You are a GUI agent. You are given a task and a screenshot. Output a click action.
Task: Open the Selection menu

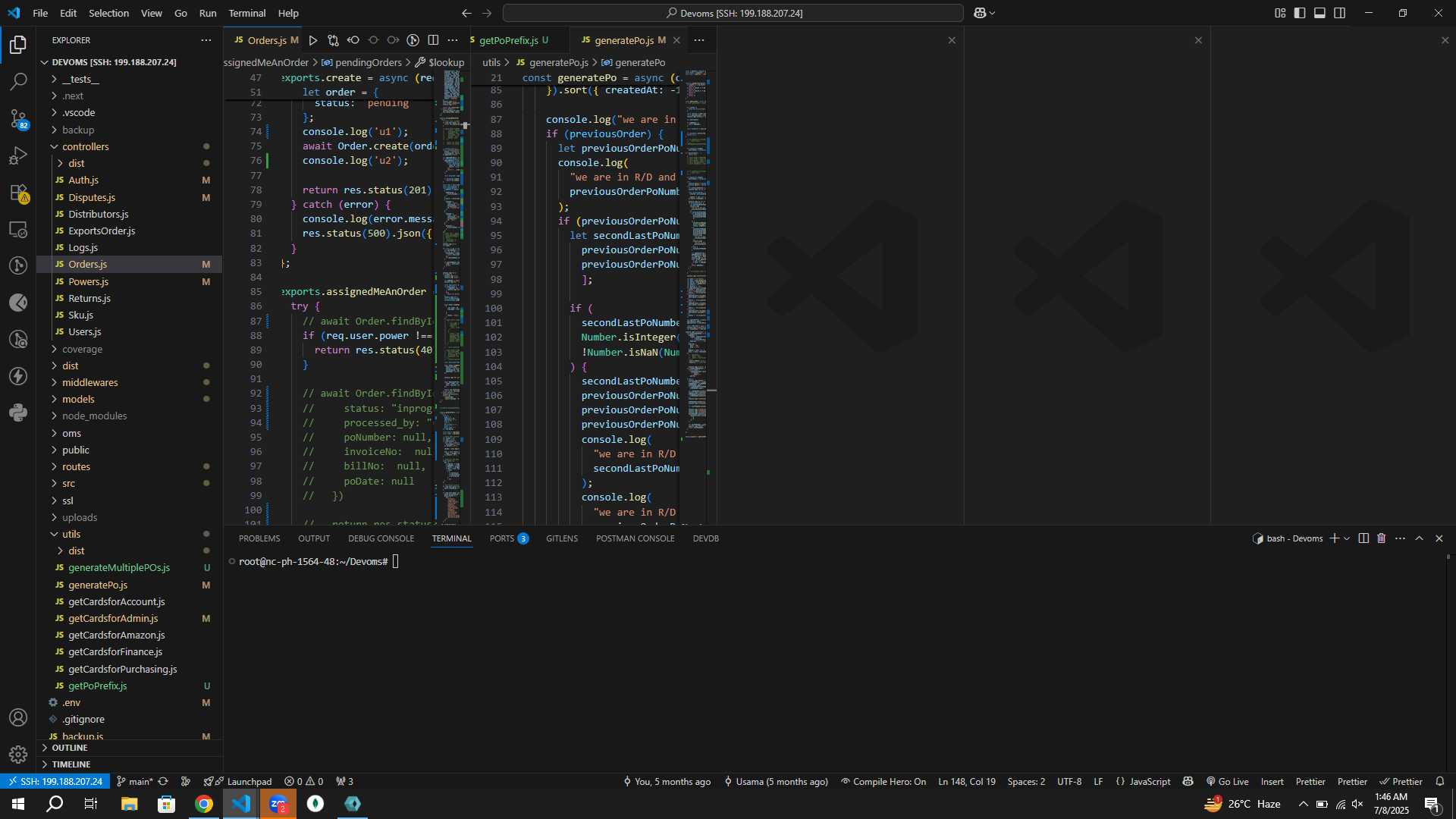click(x=108, y=13)
